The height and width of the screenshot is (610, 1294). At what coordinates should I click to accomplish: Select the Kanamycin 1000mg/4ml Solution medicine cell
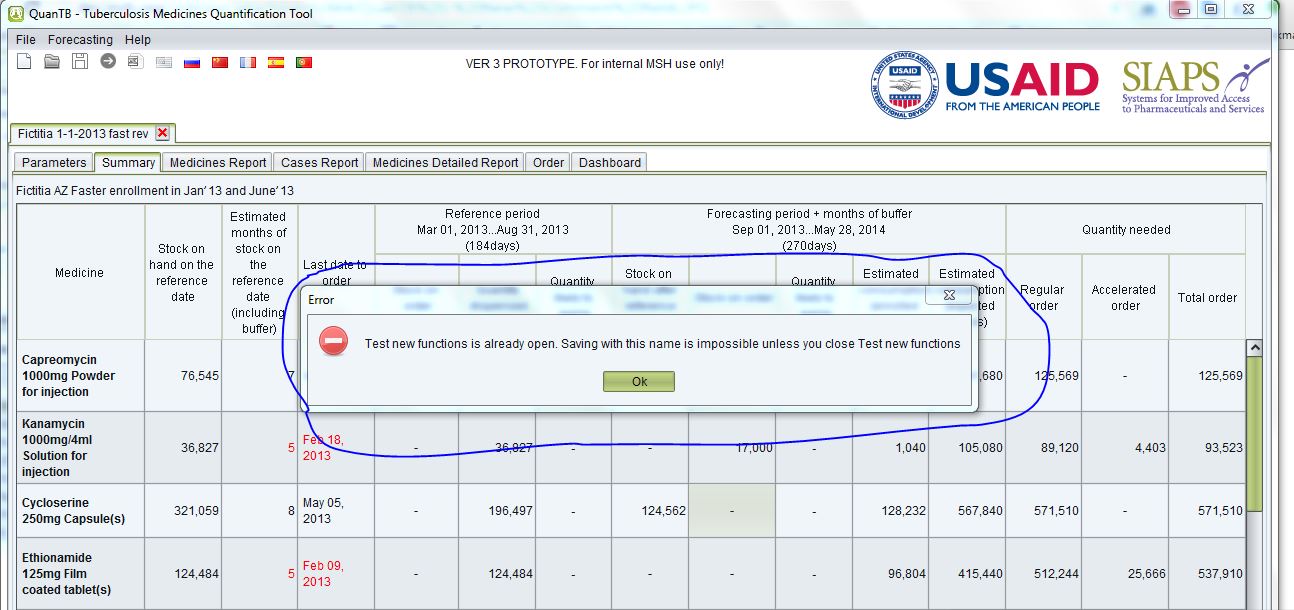(x=81, y=447)
